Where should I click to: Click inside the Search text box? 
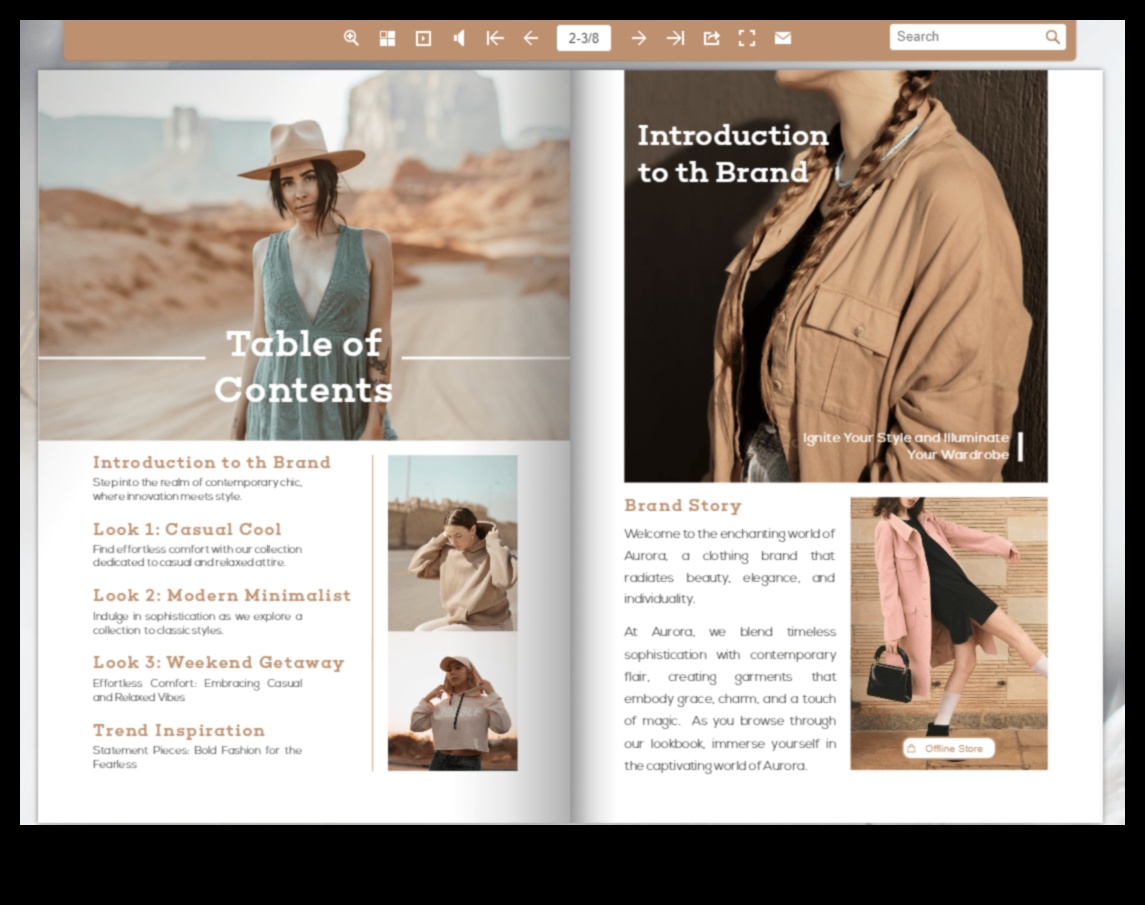(965, 37)
